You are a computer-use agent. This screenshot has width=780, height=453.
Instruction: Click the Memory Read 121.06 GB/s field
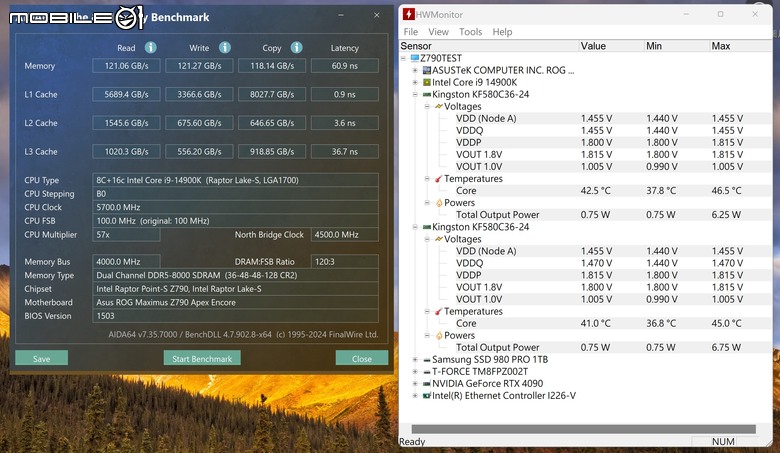coord(126,66)
